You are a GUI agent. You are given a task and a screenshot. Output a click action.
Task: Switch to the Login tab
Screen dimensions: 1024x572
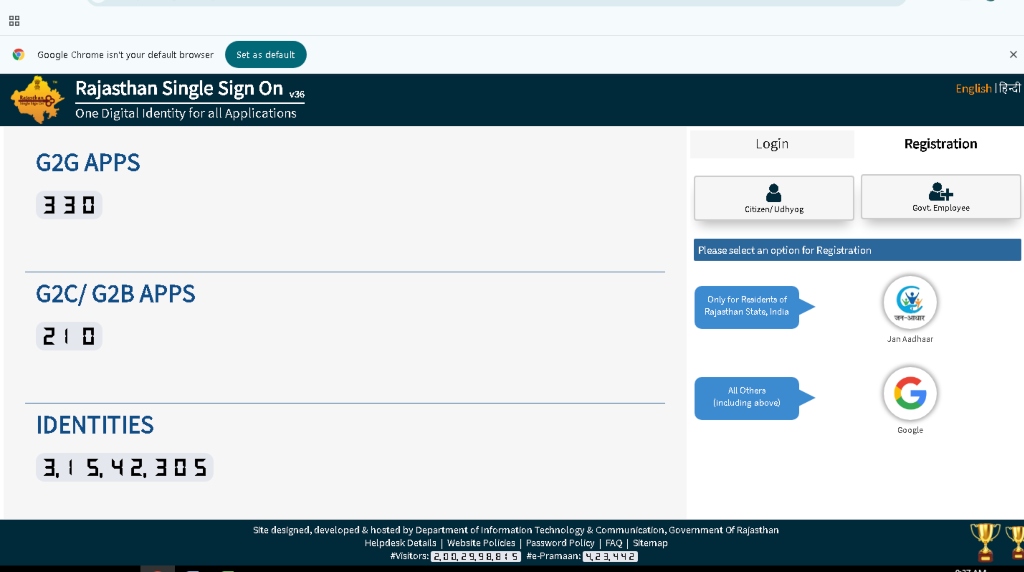pos(772,144)
